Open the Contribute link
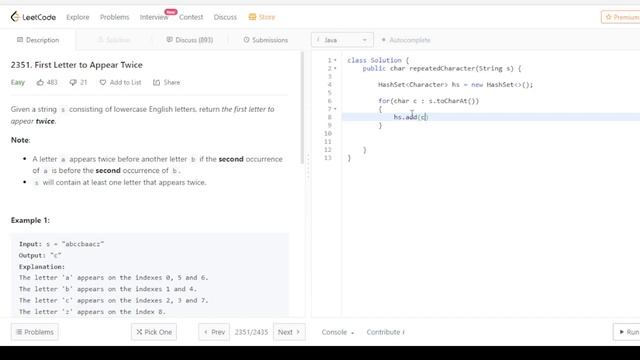This screenshot has width=640, height=360. [x=385, y=332]
